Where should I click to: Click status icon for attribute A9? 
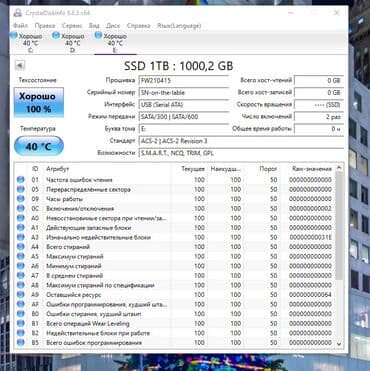click(21, 295)
